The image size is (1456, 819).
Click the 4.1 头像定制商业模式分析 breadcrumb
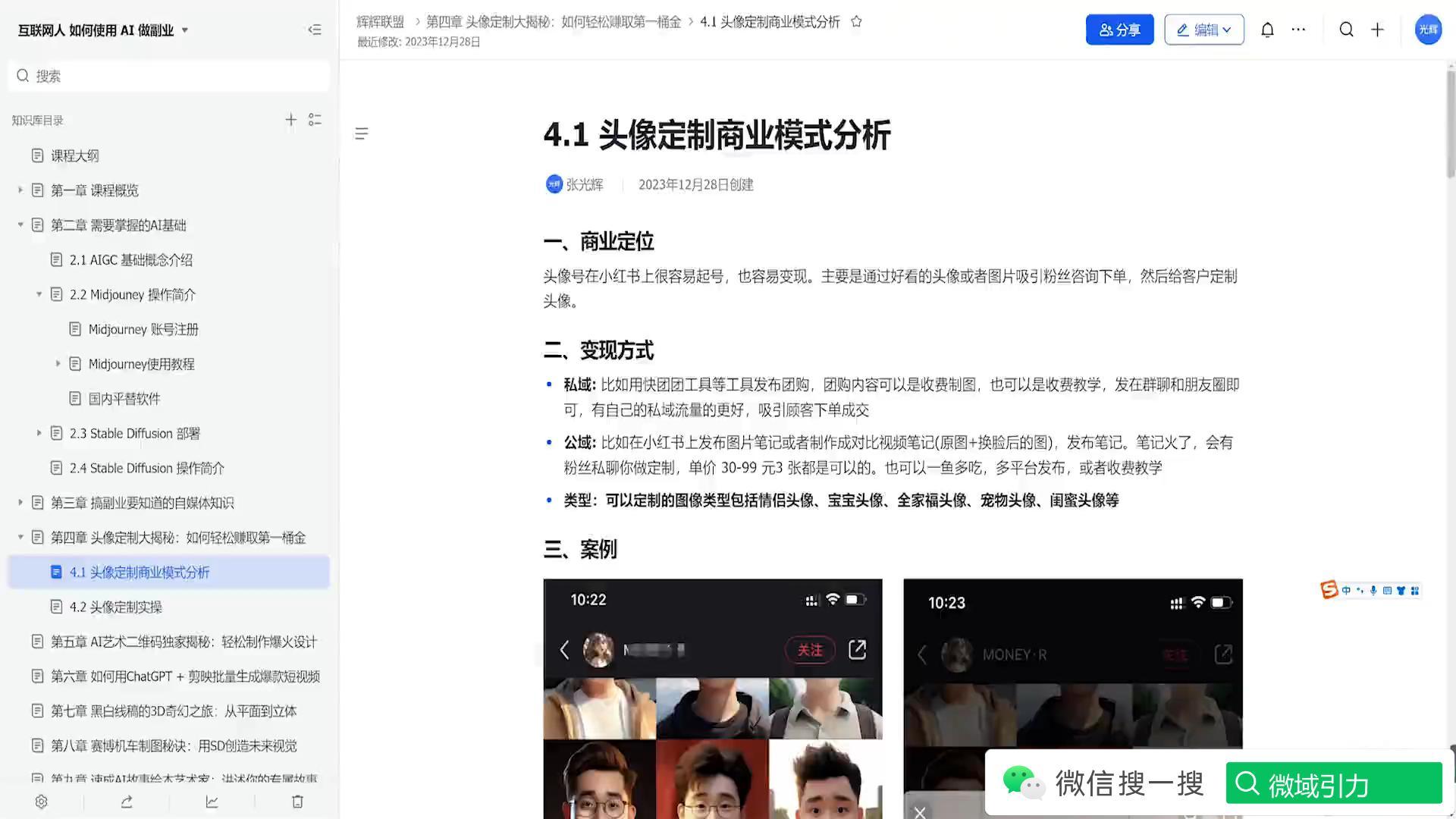click(x=770, y=22)
